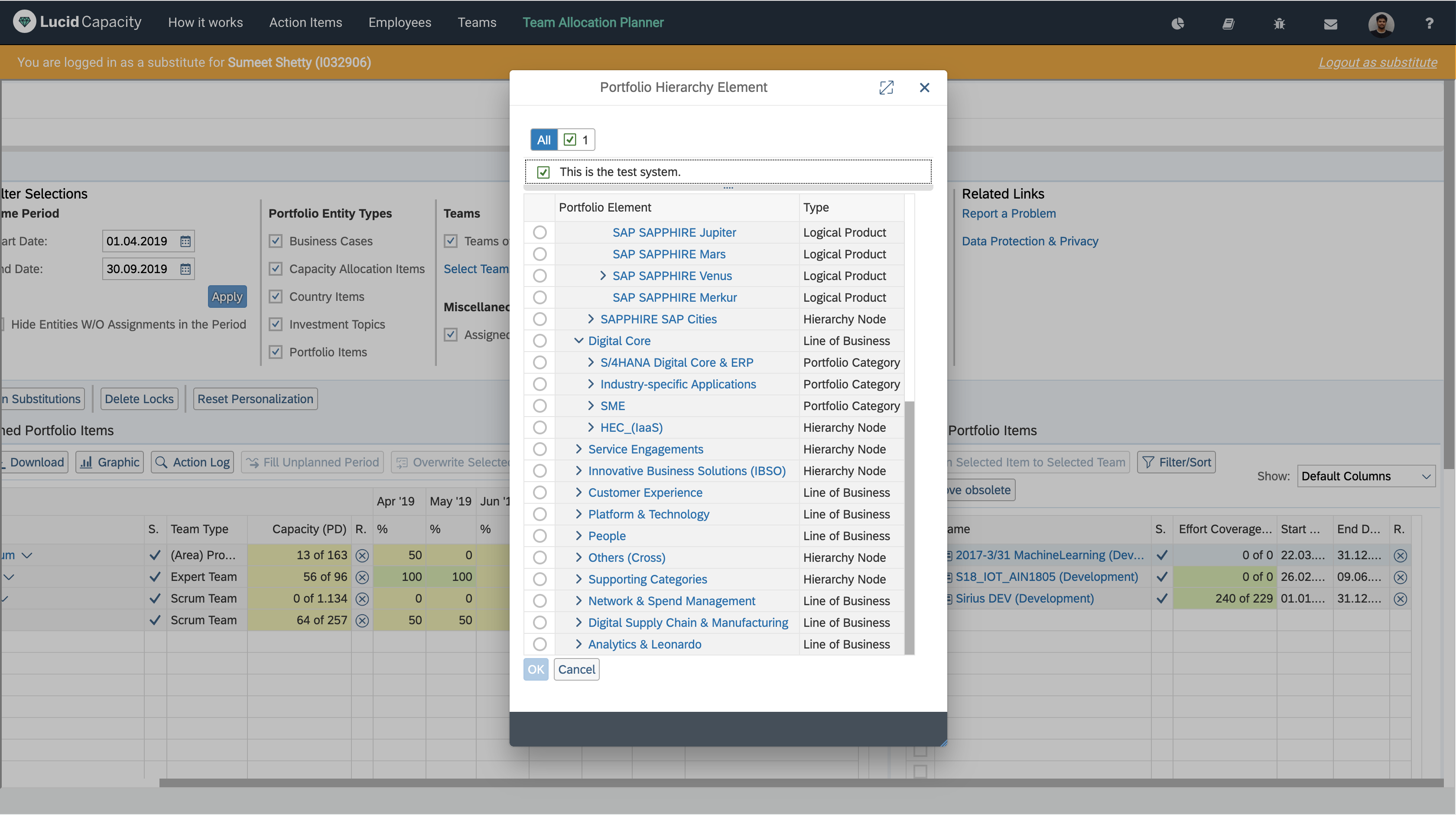Image resolution: width=1456 pixels, height=815 pixels.
Task: Open the Teams menu
Action: [477, 23]
